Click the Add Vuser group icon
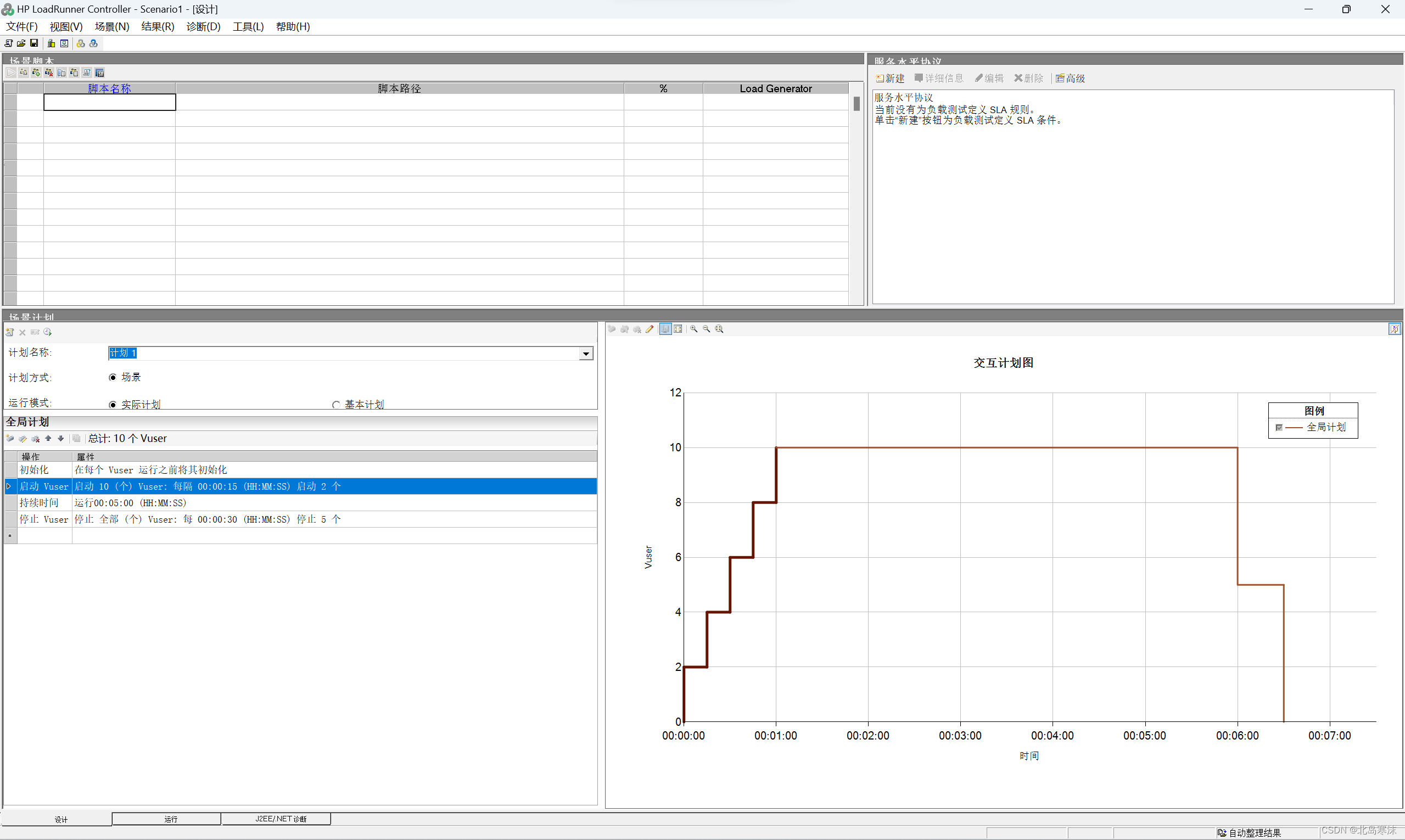Viewport: 1405px width, 840px height. tap(36, 72)
